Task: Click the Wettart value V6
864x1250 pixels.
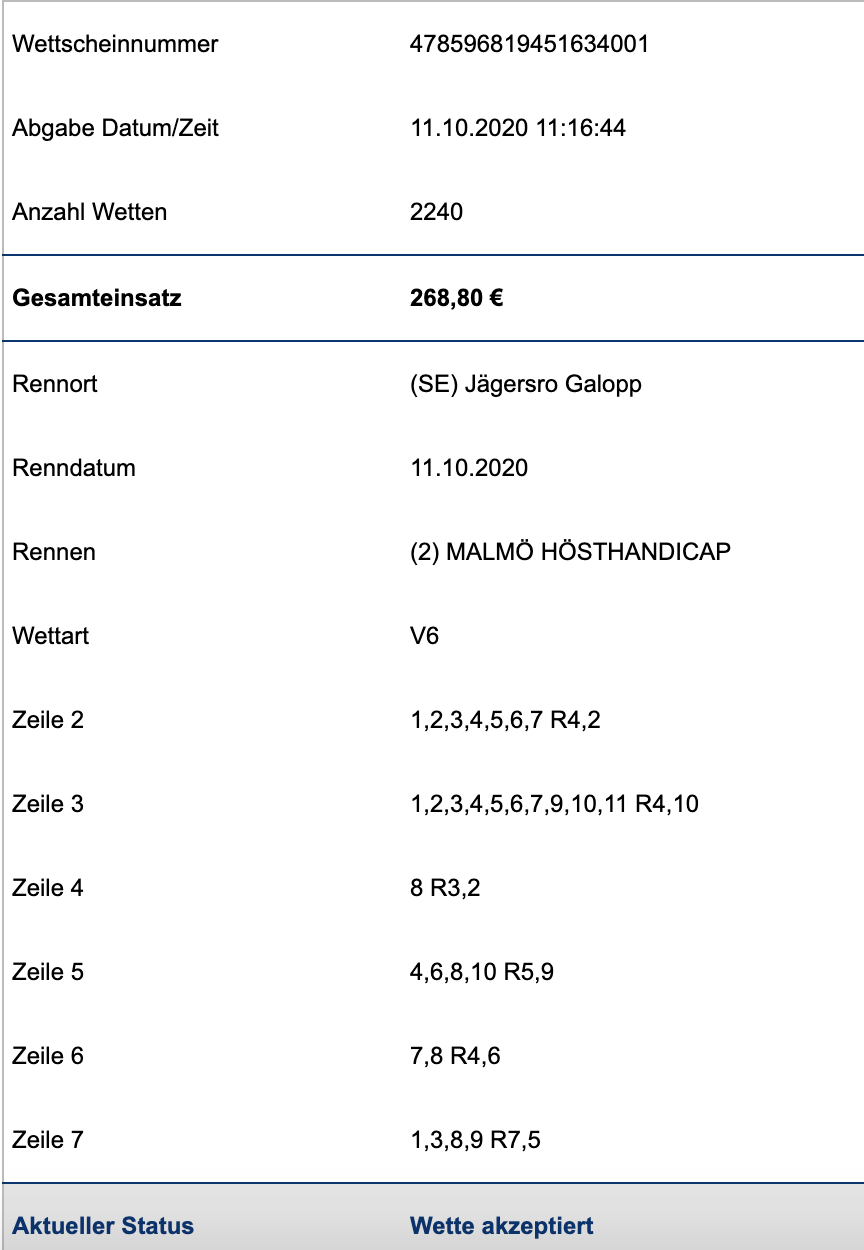Action: point(424,636)
